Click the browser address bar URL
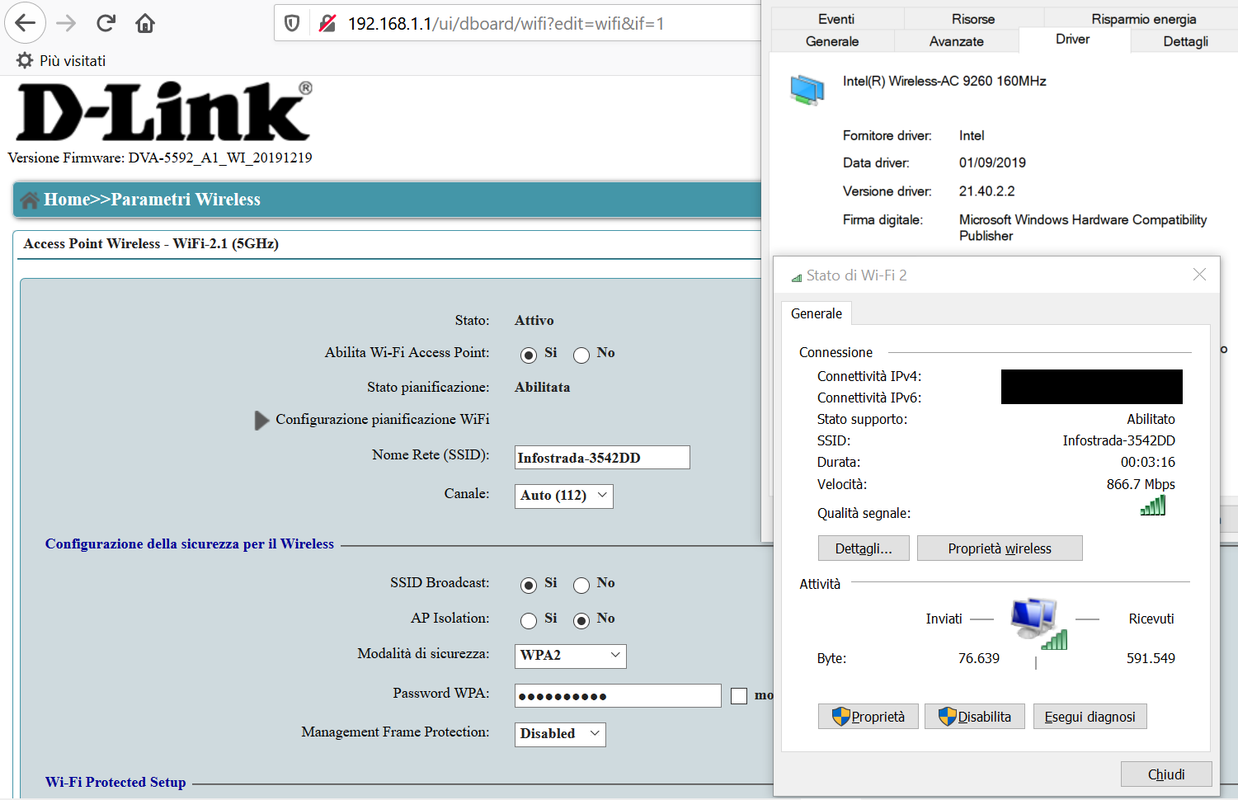This screenshot has height=800, width=1238. click(506, 23)
